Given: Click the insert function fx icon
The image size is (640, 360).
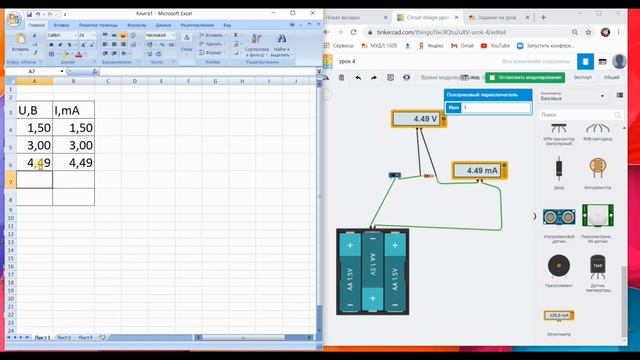Looking at the screenshot, I should [x=95, y=71].
